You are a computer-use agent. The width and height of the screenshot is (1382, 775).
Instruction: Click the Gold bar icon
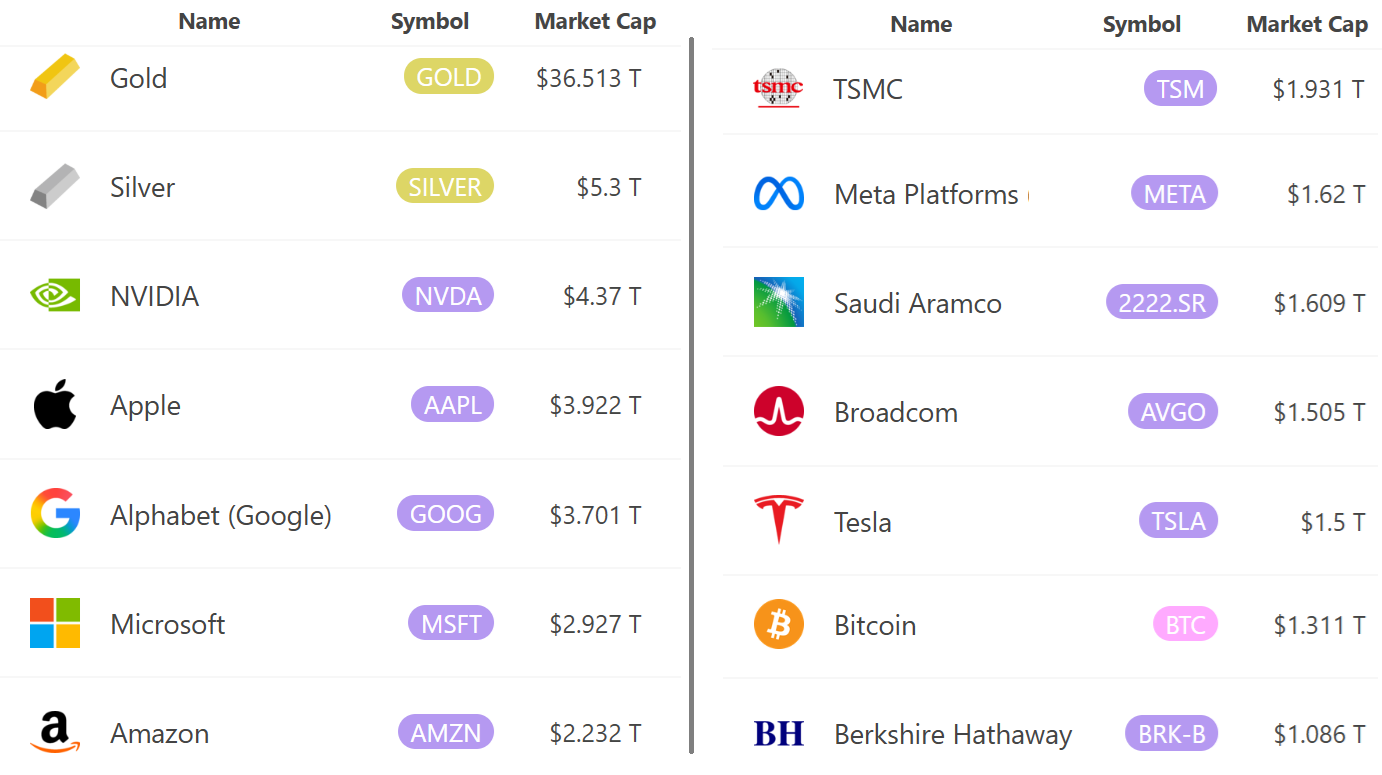click(55, 77)
